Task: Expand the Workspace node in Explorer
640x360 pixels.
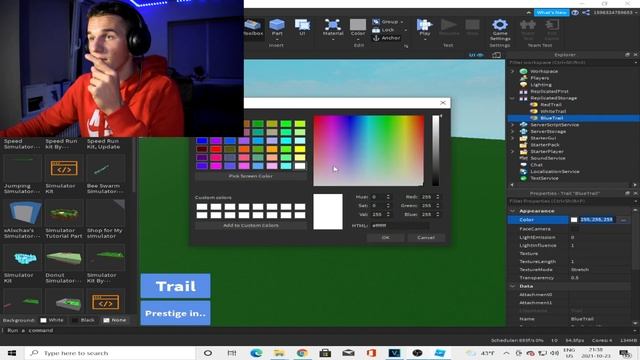Action: 513,71
